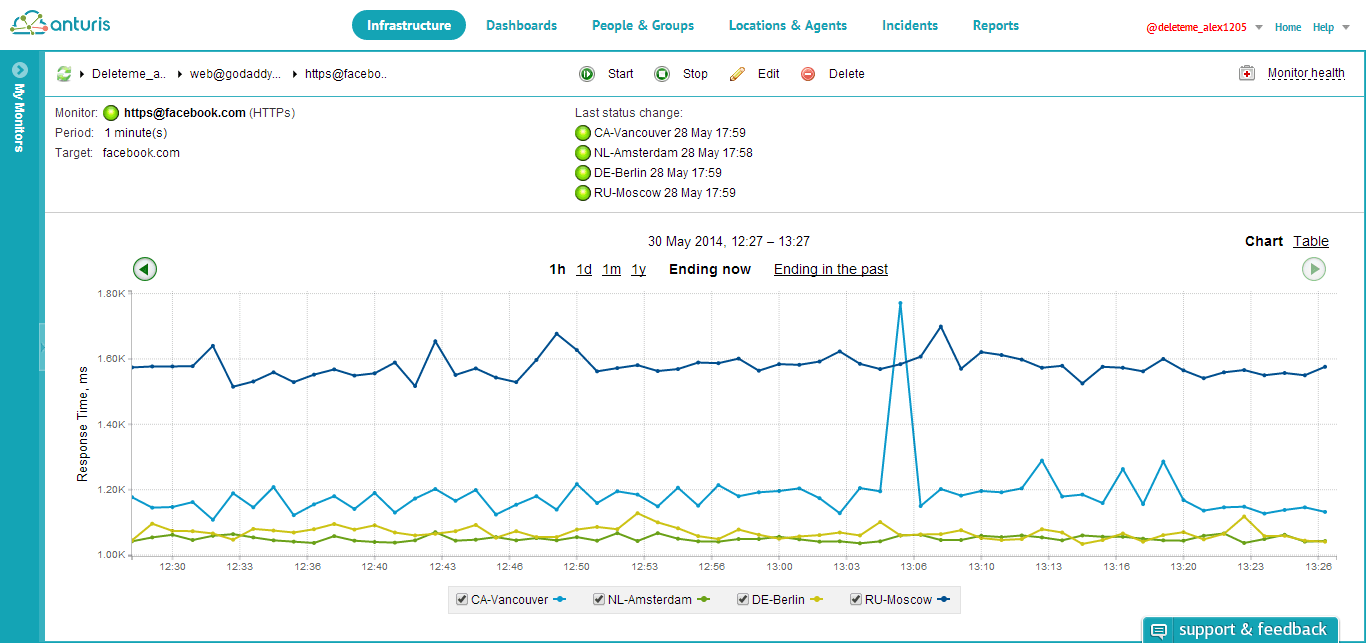Open the Dashboards tab
This screenshot has height=643, width=1366.
[521, 26]
